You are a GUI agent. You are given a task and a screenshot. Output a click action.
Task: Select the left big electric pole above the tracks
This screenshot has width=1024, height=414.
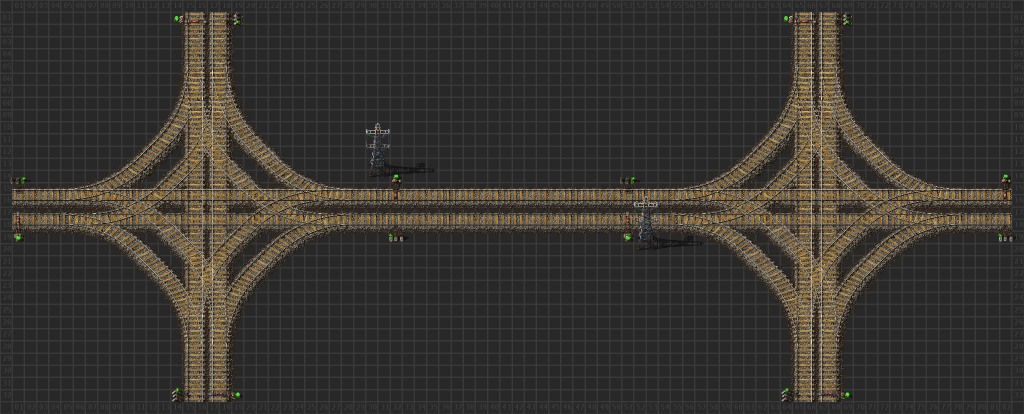[377, 150]
